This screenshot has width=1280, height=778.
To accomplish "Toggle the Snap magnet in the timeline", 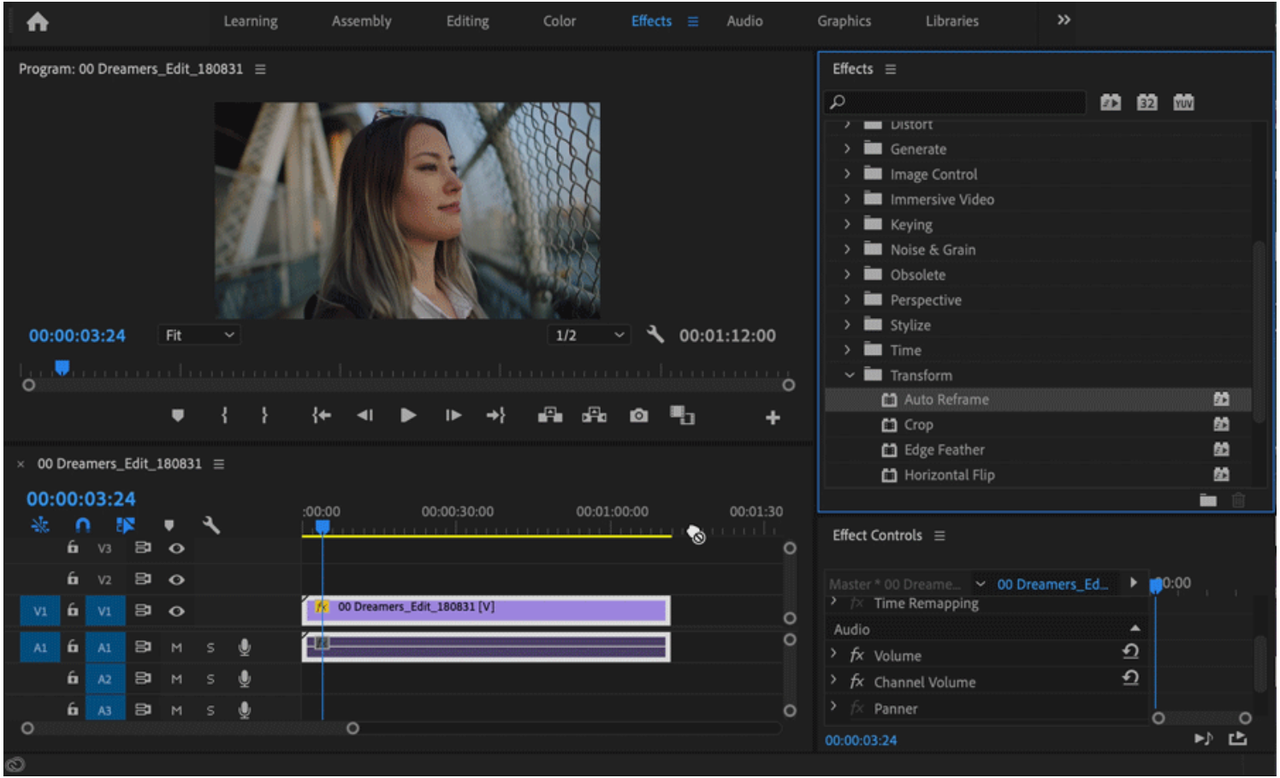I will click(82, 524).
